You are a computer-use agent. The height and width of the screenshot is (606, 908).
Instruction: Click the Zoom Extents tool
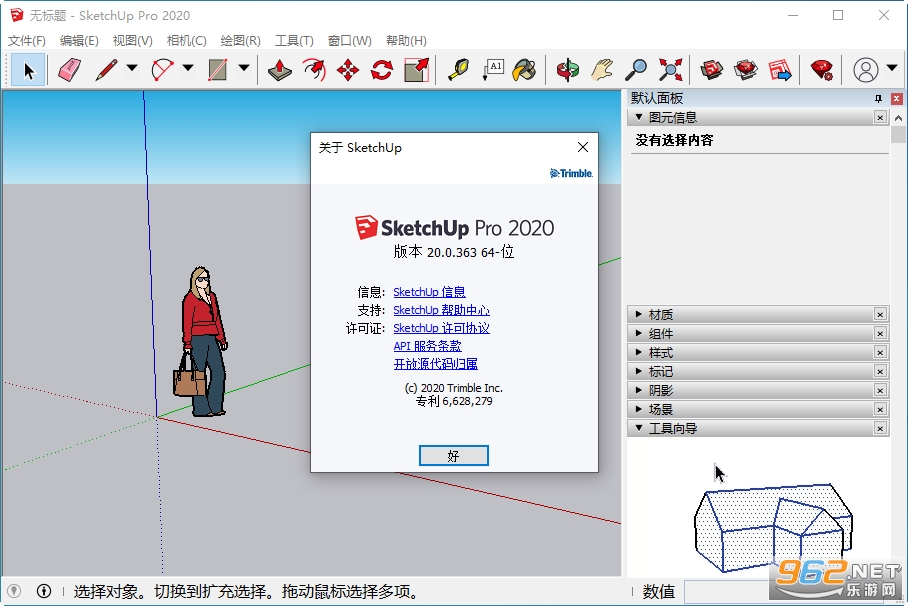(671, 70)
